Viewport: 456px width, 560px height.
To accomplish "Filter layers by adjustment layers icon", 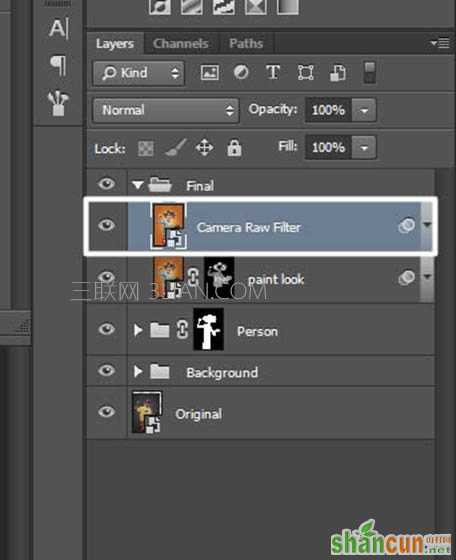I will tap(241, 72).
